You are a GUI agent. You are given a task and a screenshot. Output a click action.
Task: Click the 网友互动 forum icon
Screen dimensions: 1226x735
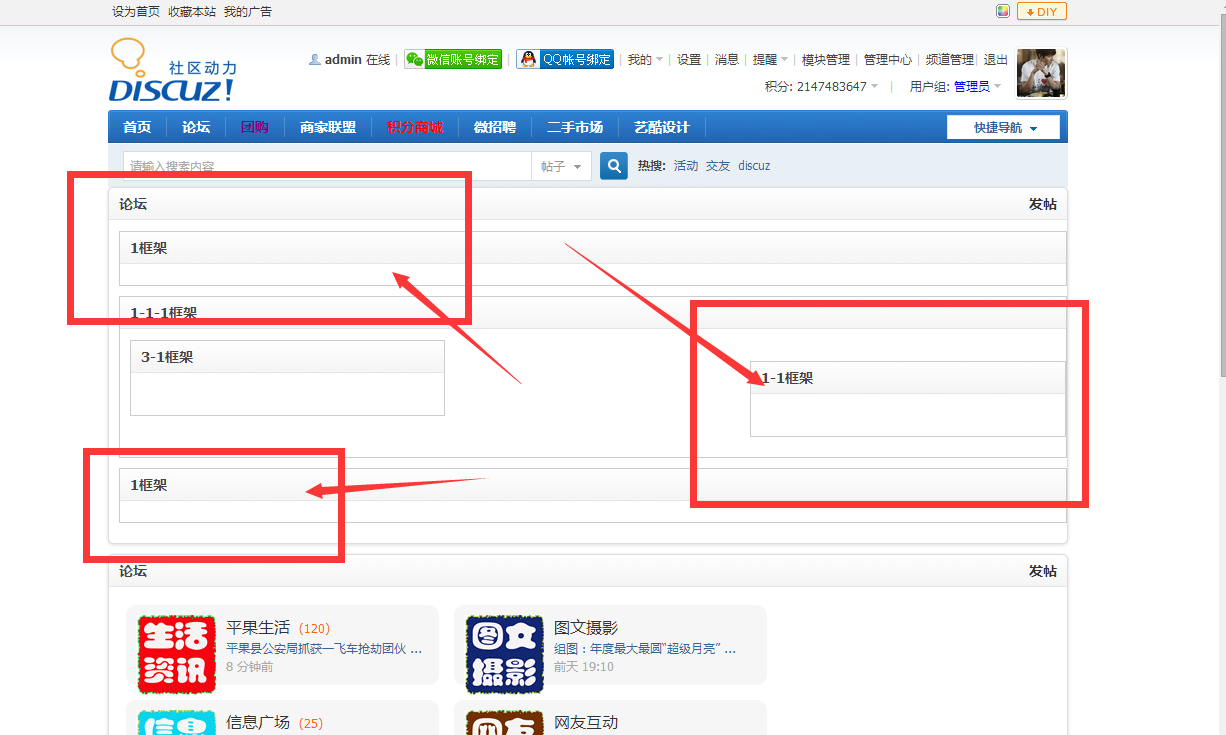[505, 722]
